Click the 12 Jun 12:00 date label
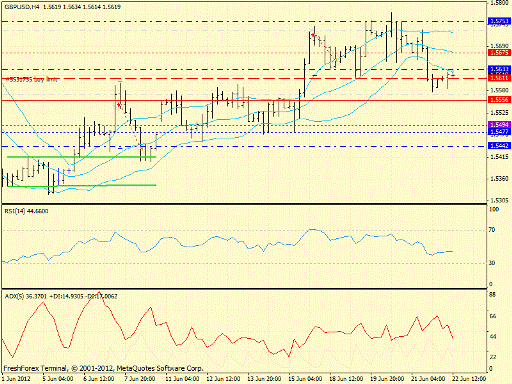Image resolution: width=512 pixels, height=384 pixels. 223,379
